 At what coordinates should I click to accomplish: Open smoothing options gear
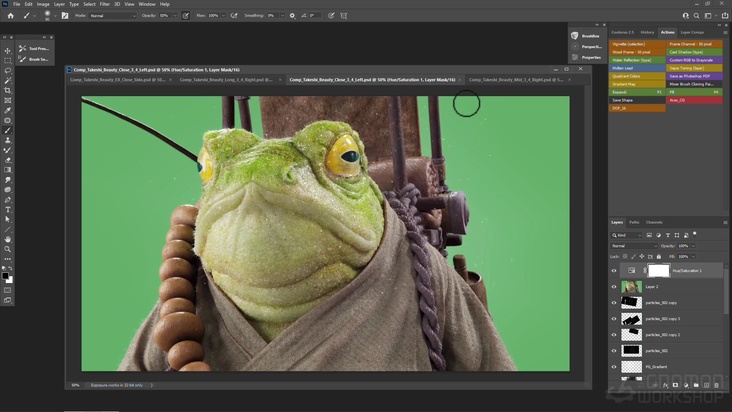click(x=292, y=15)
